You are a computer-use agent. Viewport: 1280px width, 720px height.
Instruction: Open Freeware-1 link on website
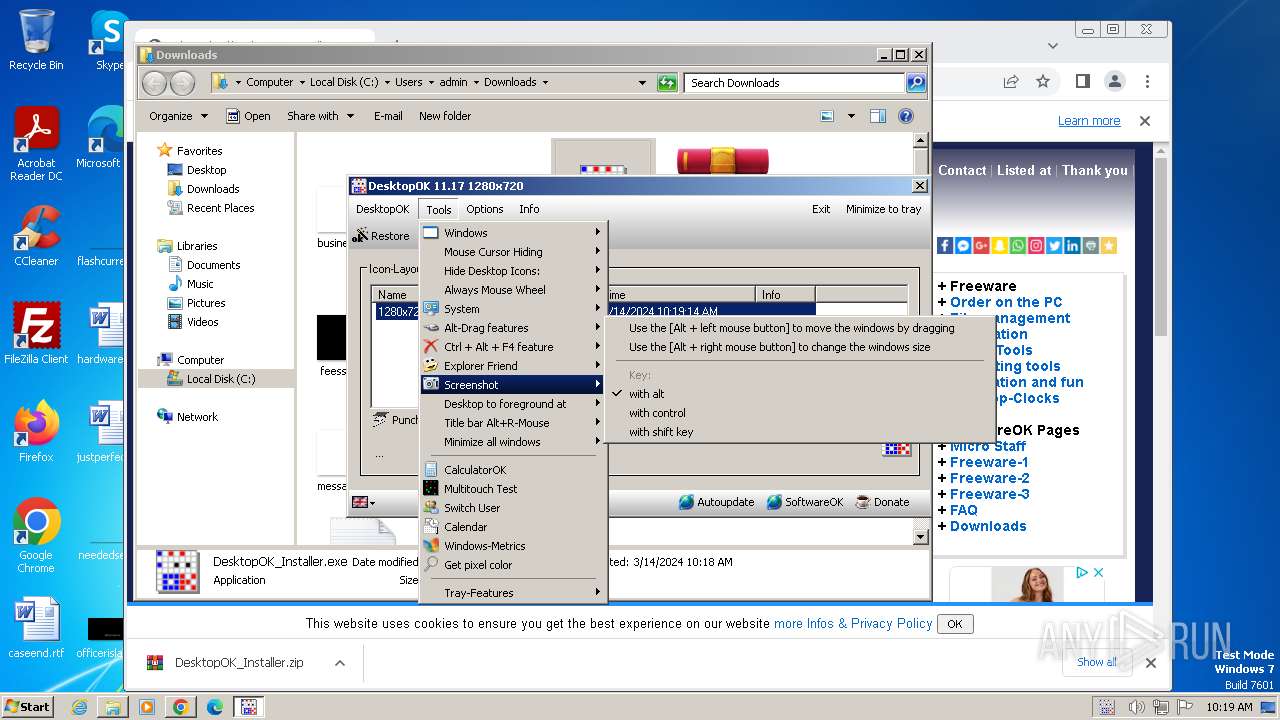pyautogui.click(x=989, y=462)
